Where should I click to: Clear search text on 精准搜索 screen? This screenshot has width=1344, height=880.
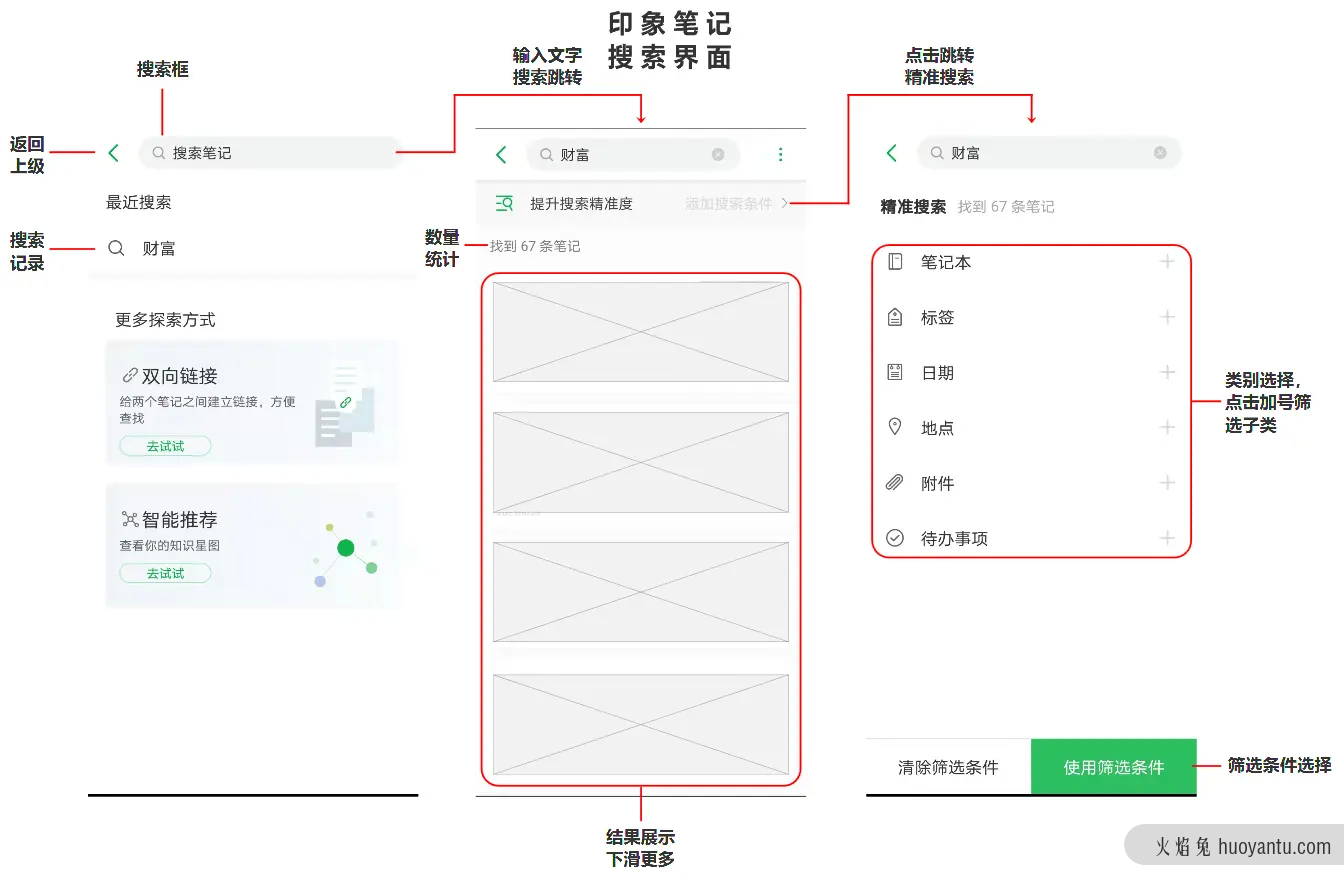[x=1160, y=153]
